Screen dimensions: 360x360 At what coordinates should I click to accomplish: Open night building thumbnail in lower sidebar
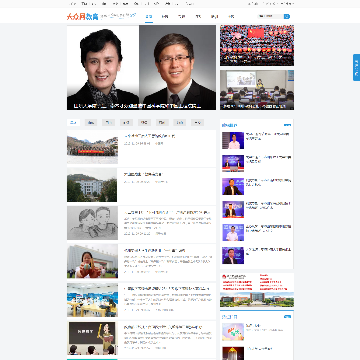click(x=233, y=353)
